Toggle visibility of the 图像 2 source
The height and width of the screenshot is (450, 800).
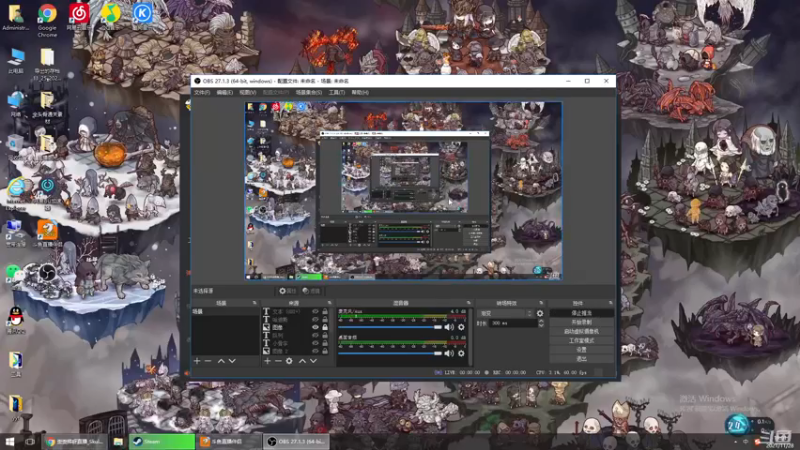[x=315, y=351]
